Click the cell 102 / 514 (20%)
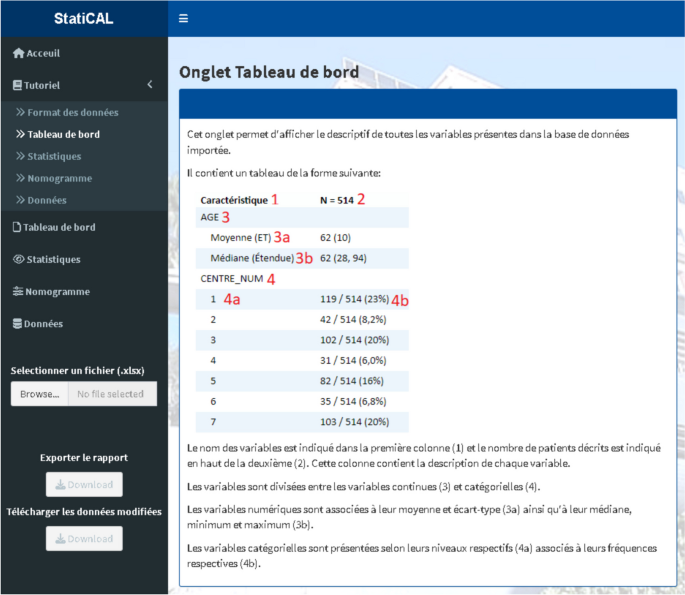685x595 pixels. [354, 340]
